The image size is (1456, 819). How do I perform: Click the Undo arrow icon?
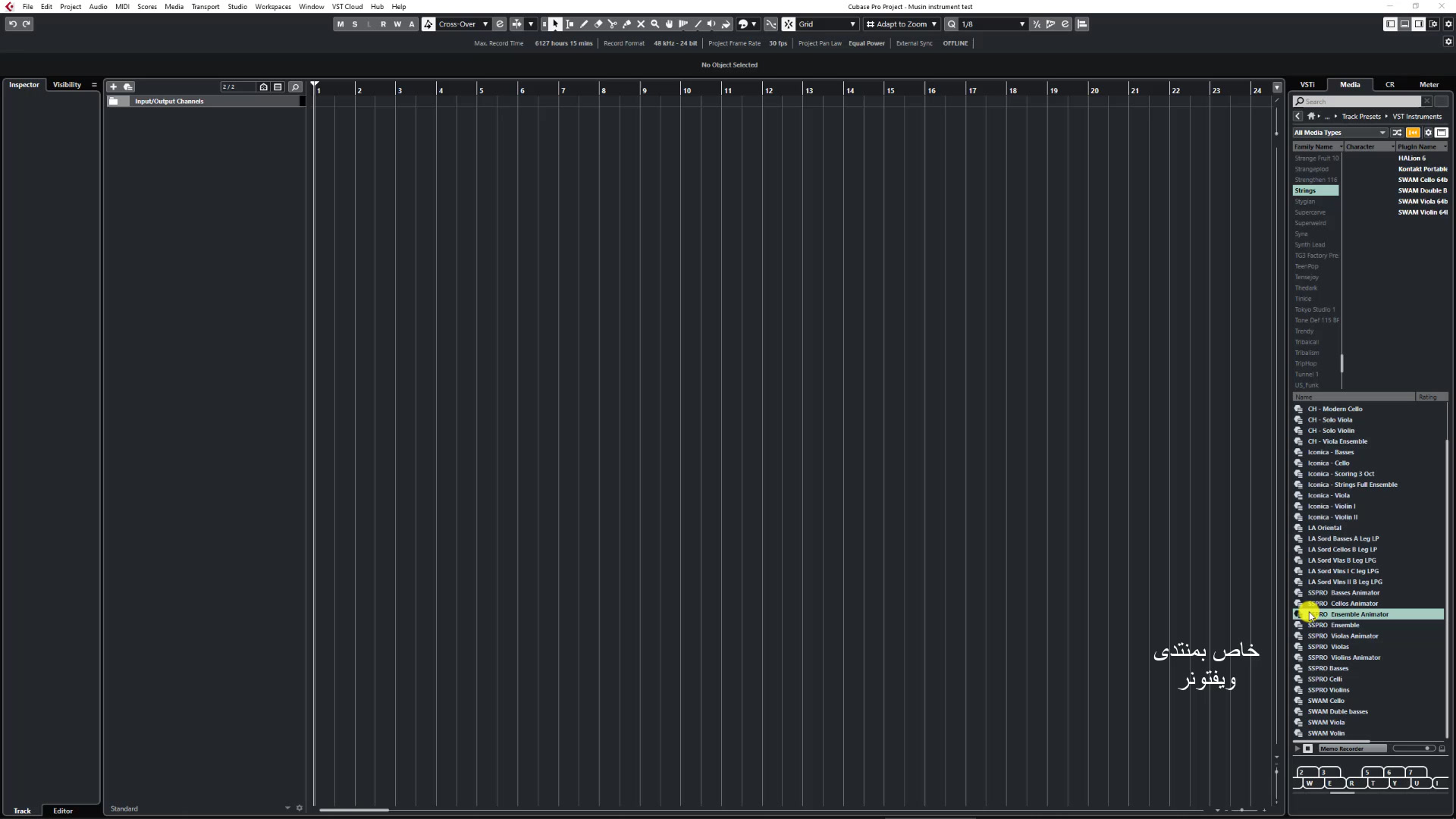(x=12, y=24)
